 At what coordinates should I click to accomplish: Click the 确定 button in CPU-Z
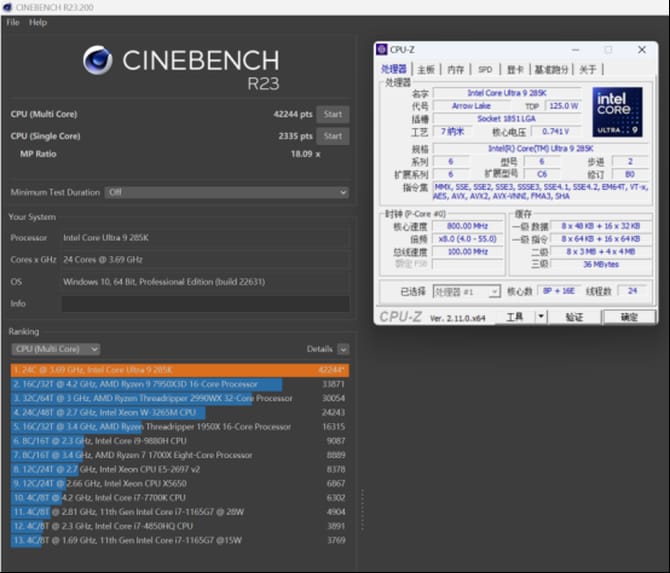tap(629, 317)
